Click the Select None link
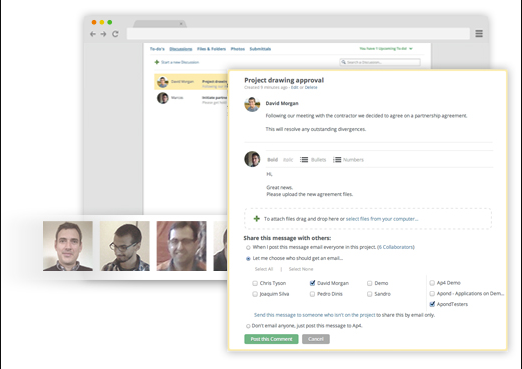This screenshot has width=522, height=369. (301, 269)
